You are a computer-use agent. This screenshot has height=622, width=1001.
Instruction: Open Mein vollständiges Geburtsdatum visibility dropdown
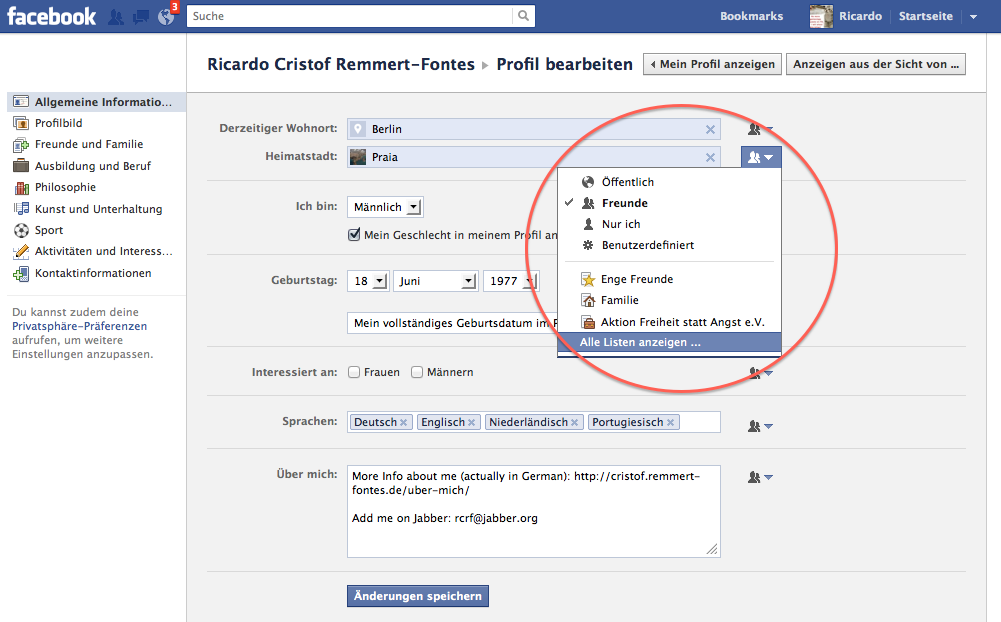pyautogui.click(x=453, y=323)
